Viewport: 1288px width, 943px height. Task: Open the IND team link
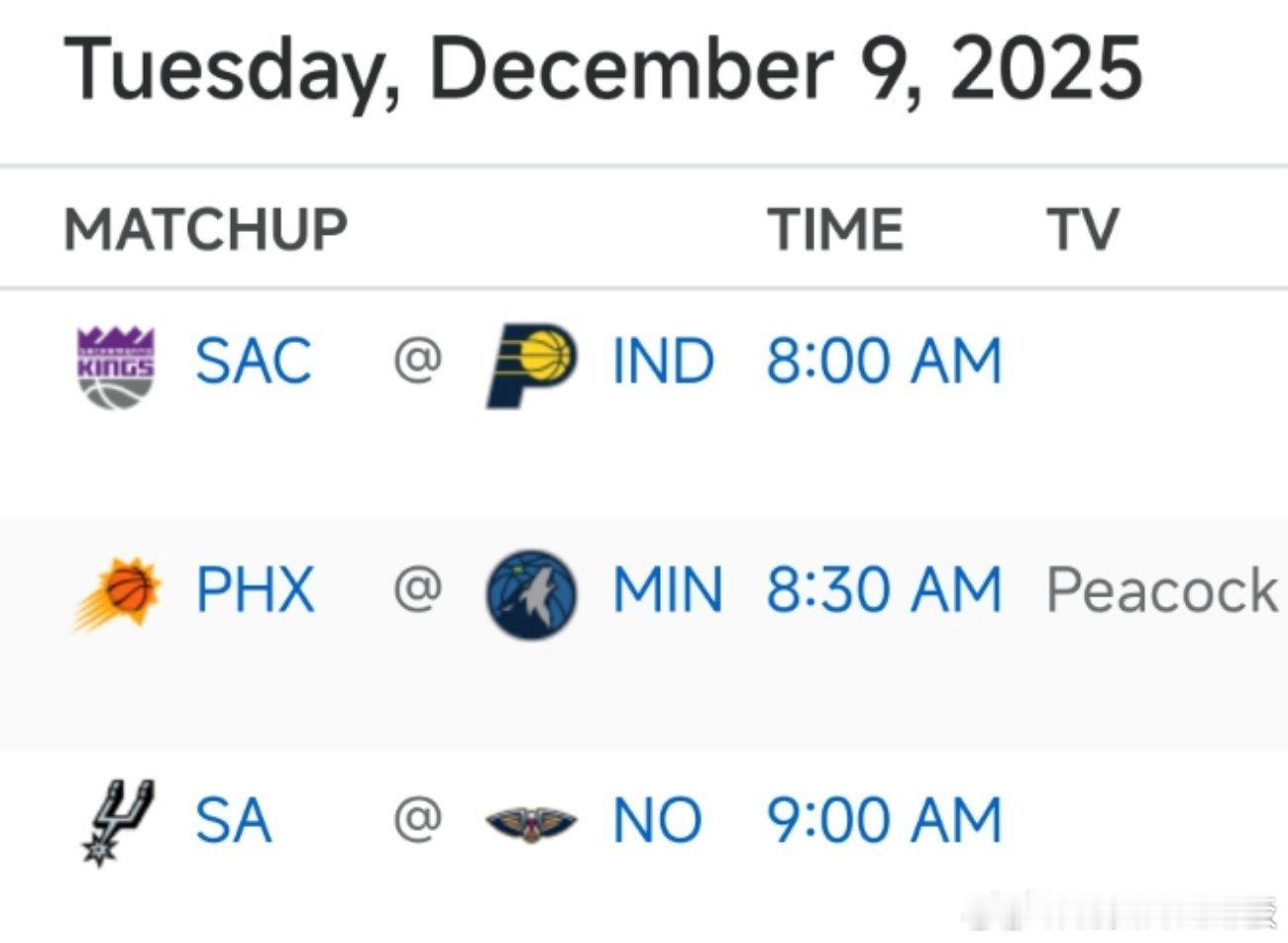(663, 362)
